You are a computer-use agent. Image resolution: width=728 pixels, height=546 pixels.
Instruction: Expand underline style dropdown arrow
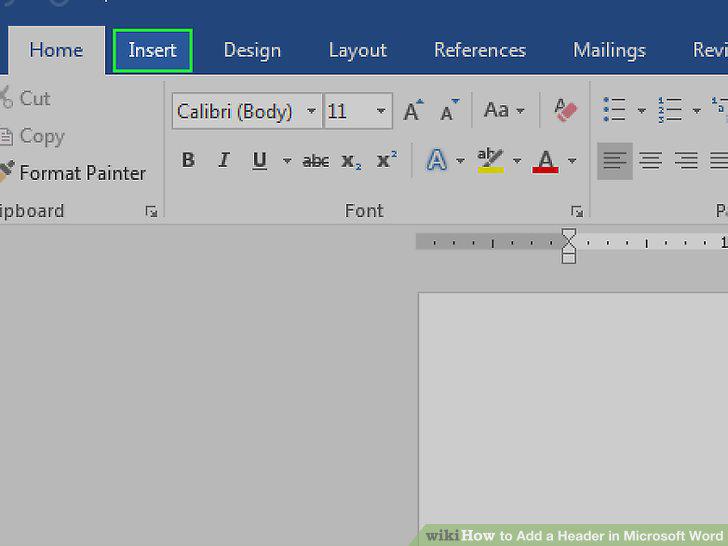pos(287,161)
